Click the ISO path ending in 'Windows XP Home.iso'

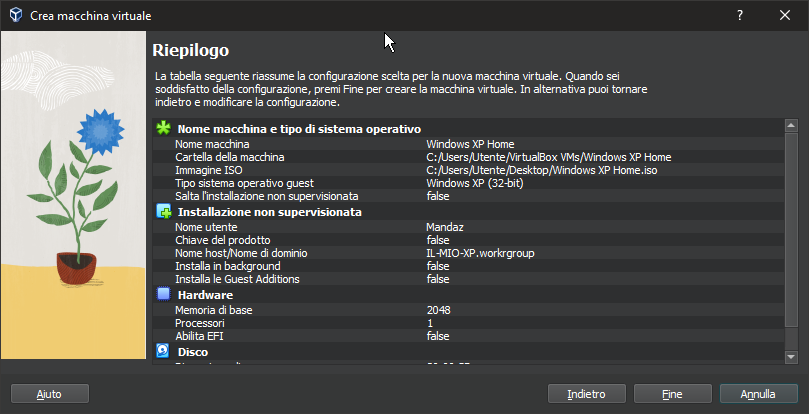coord(542,170)
